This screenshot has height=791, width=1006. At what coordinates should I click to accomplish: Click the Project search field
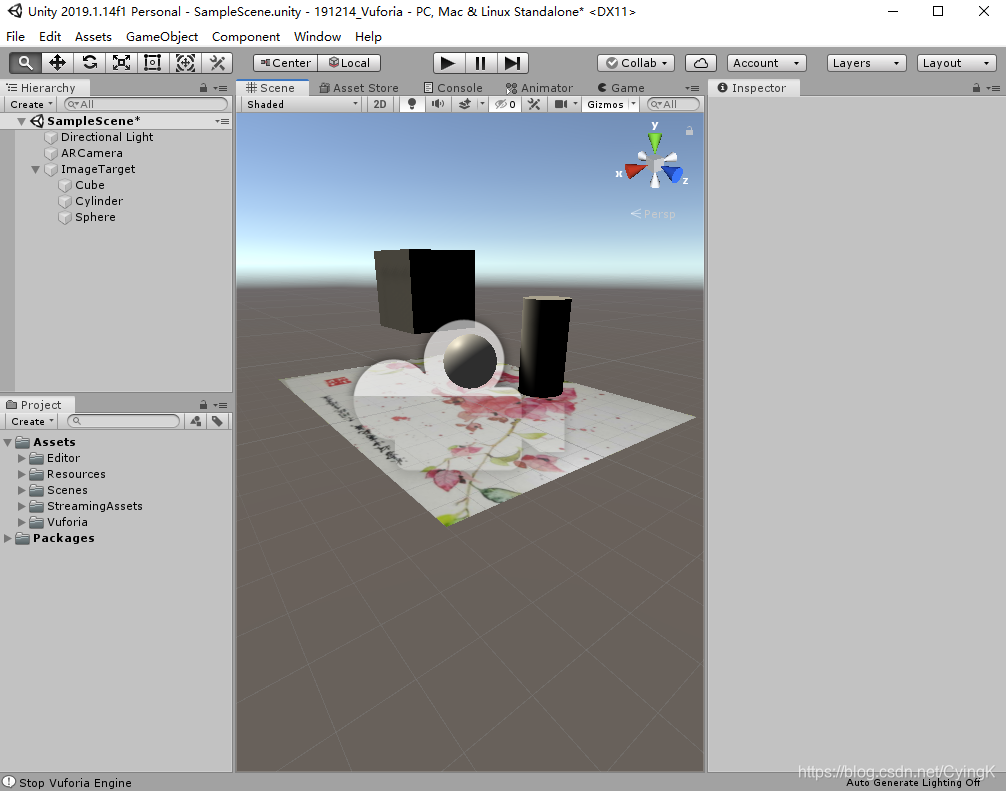tap(124, 421)
